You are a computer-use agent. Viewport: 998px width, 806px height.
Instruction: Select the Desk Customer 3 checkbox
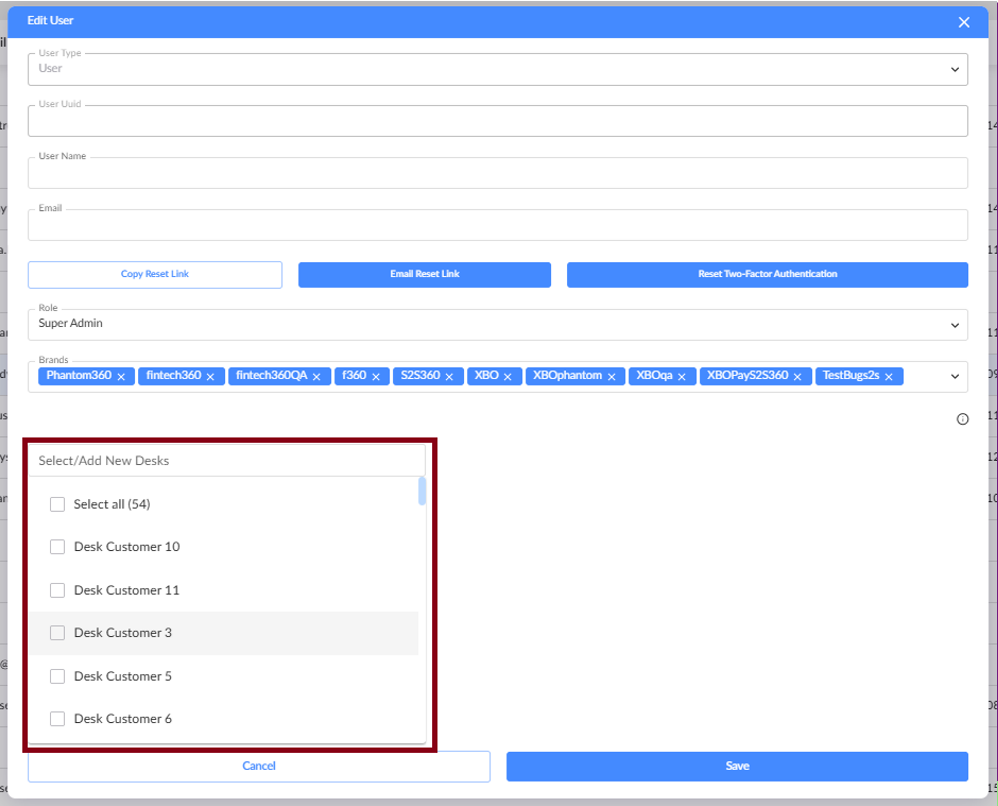(57, 633)
